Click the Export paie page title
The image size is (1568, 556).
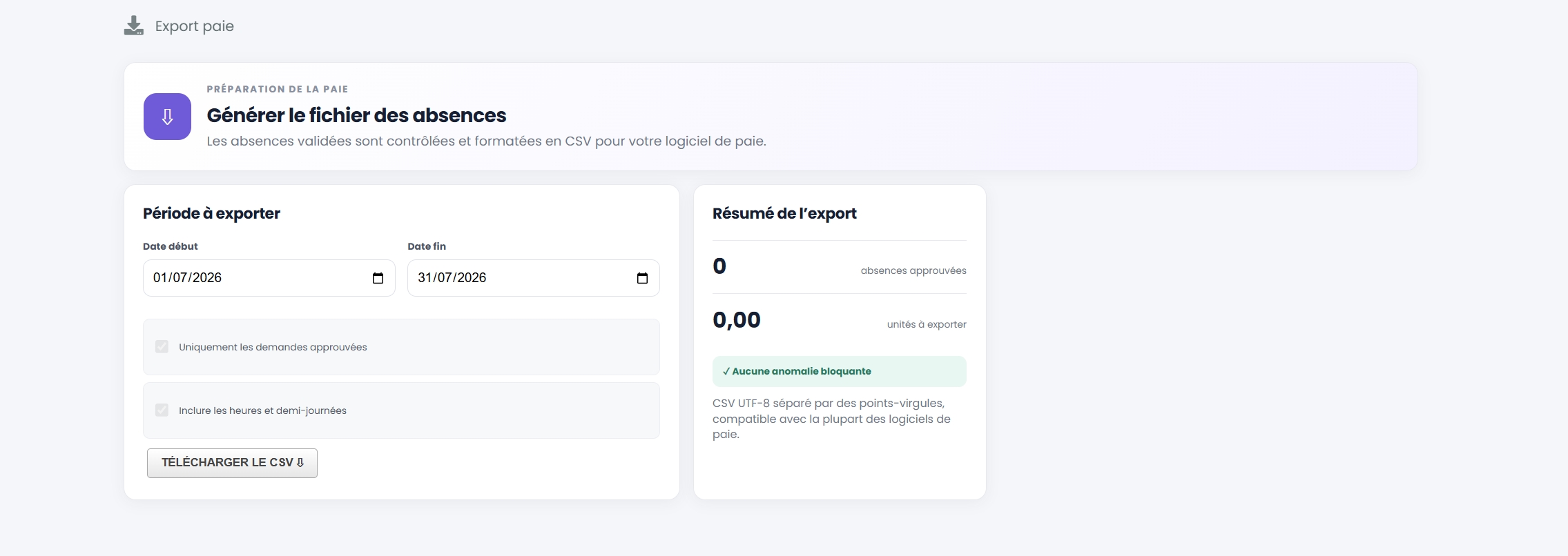195,26
